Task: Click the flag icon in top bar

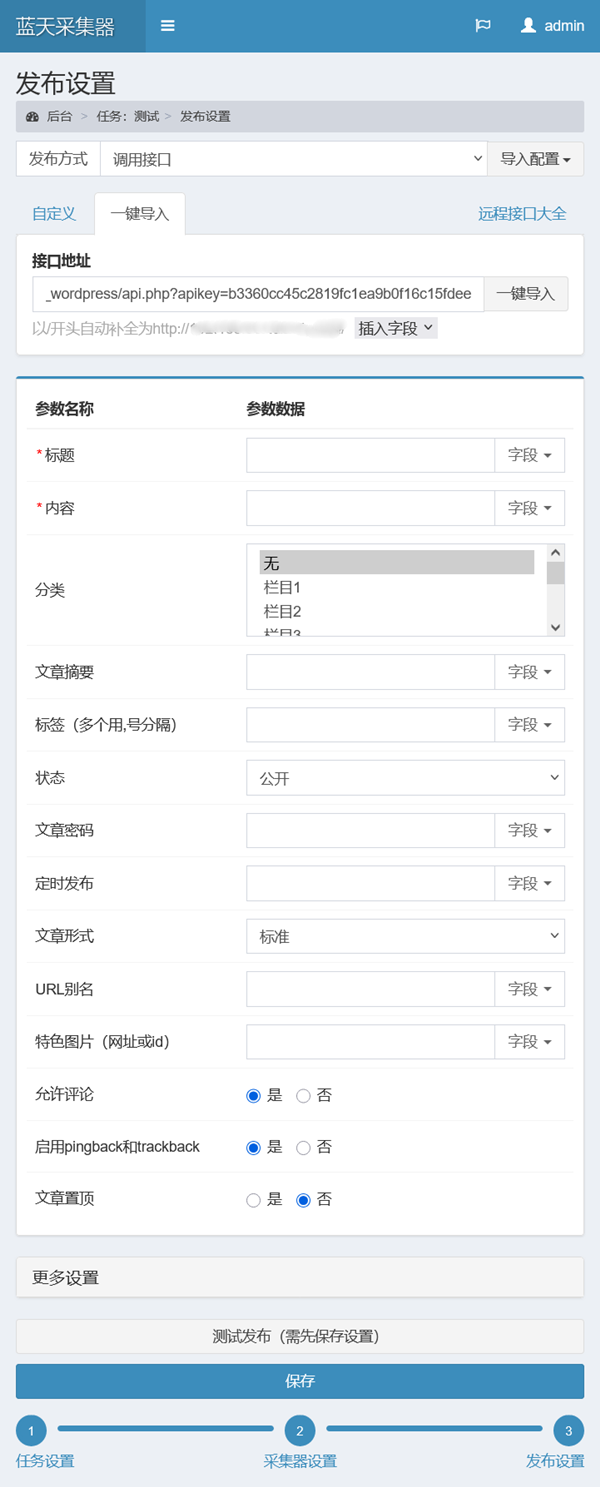Action: (483, 26)
